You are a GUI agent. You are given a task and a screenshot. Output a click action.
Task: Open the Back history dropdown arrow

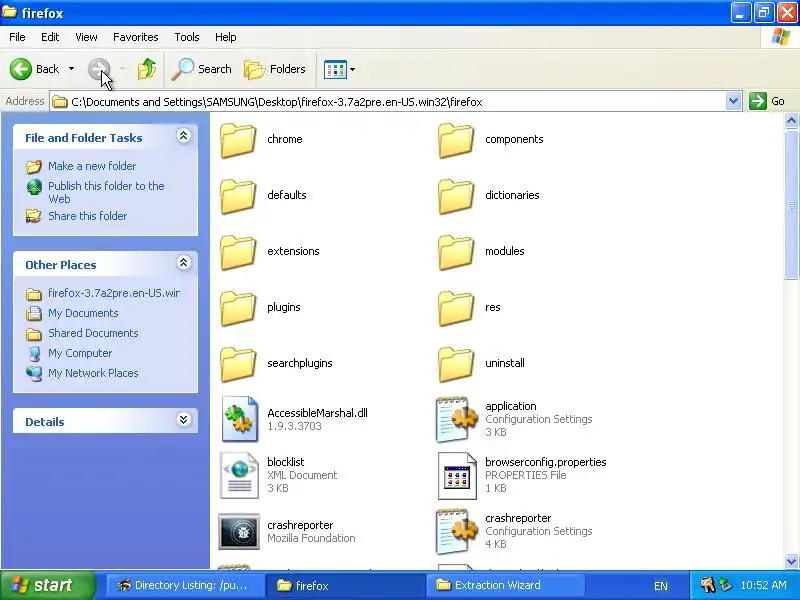71,69
